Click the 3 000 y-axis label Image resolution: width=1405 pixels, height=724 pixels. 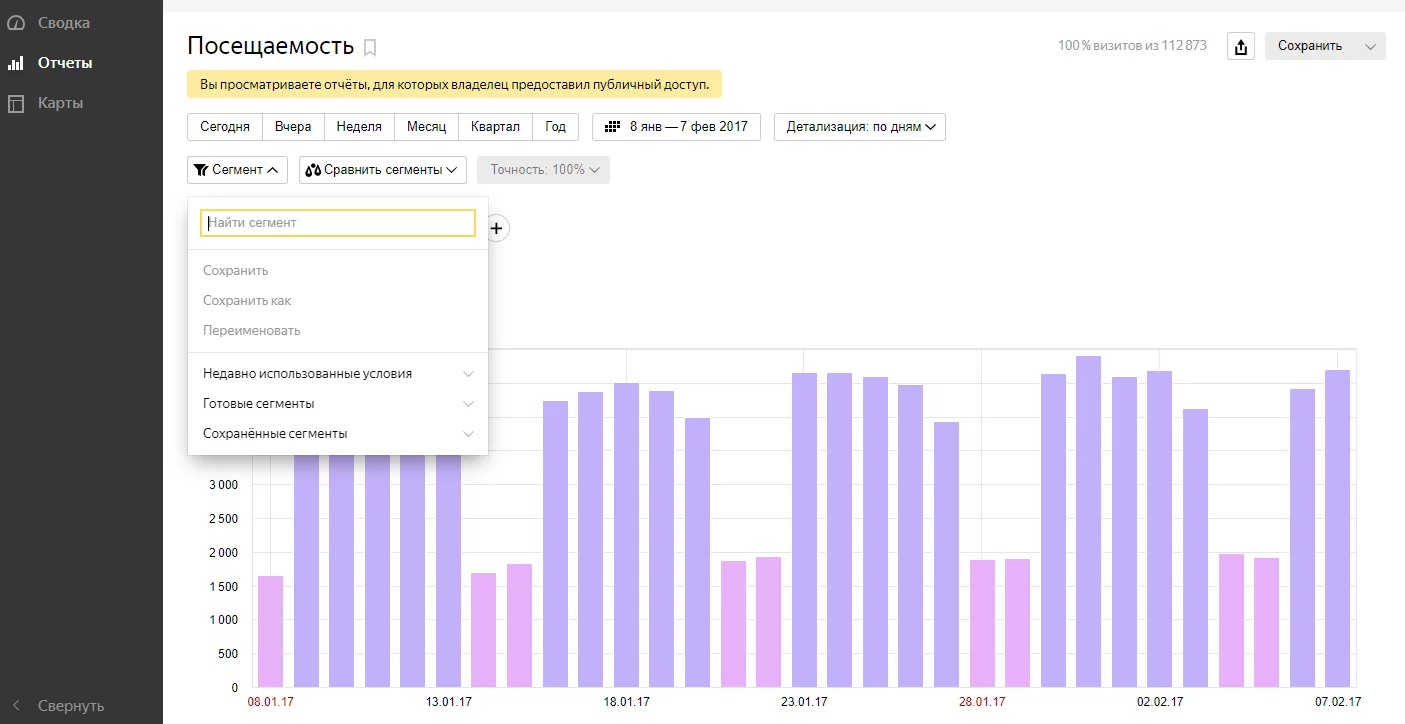(x=221, y=485)
